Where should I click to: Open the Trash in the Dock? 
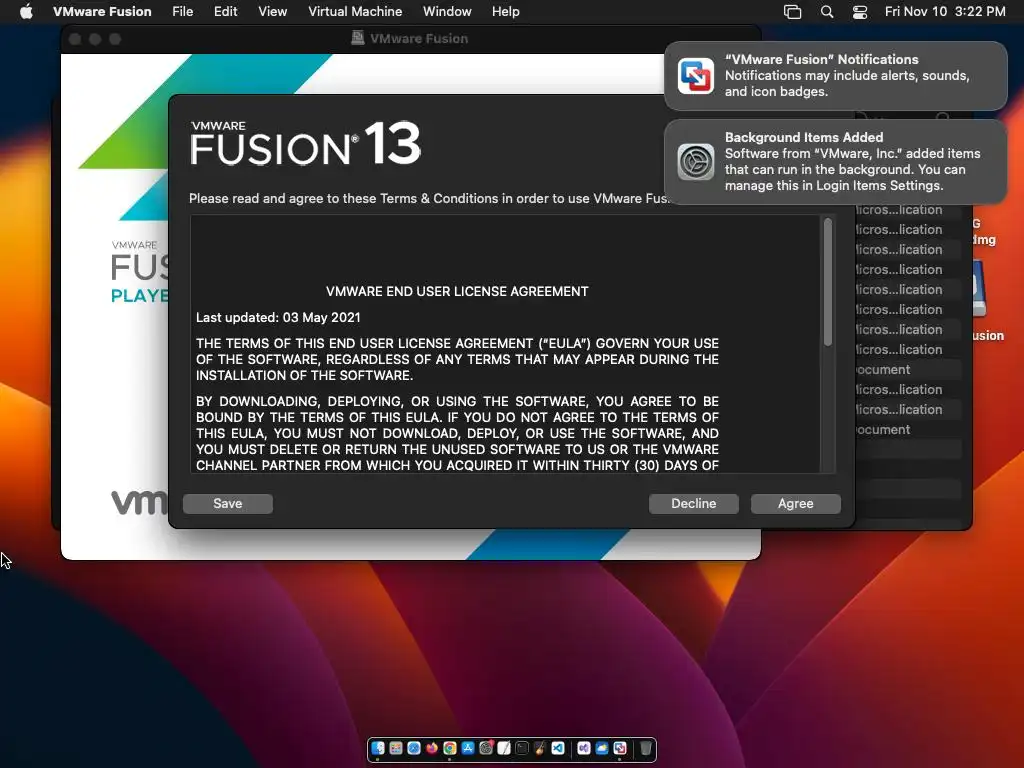tap(646, 748)
